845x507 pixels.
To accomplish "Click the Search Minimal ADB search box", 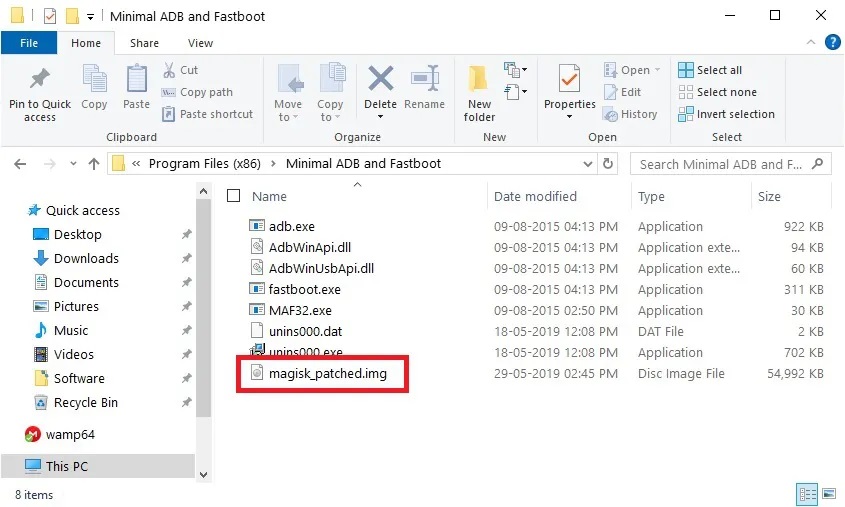I will click(x=724, y=164).
